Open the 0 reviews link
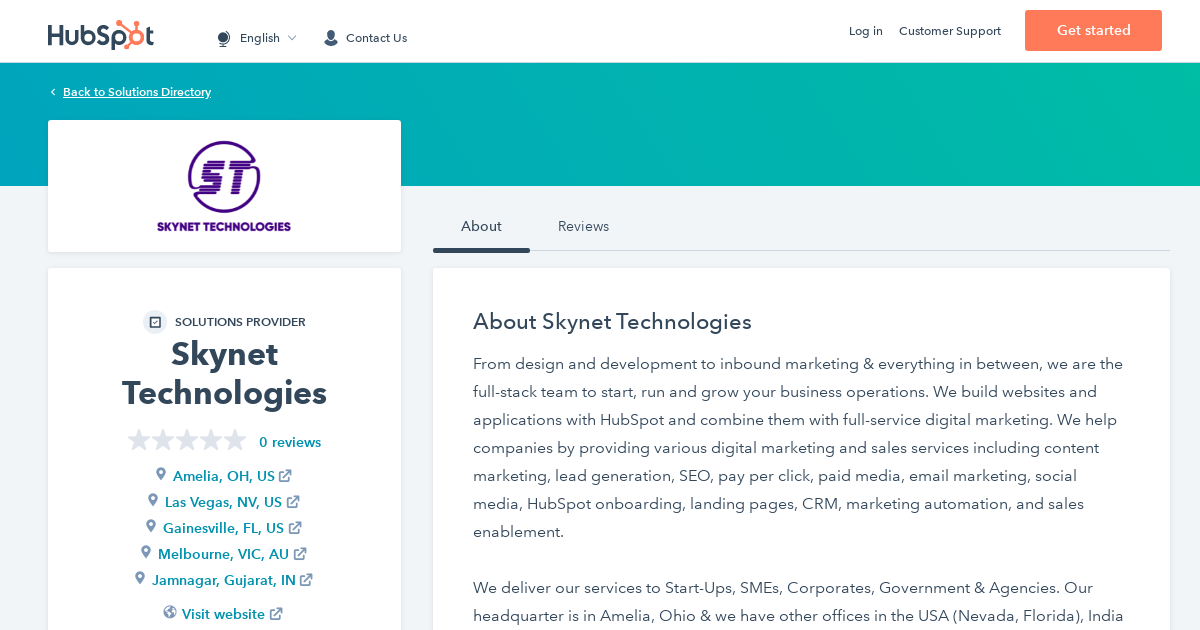 point(290,441)
